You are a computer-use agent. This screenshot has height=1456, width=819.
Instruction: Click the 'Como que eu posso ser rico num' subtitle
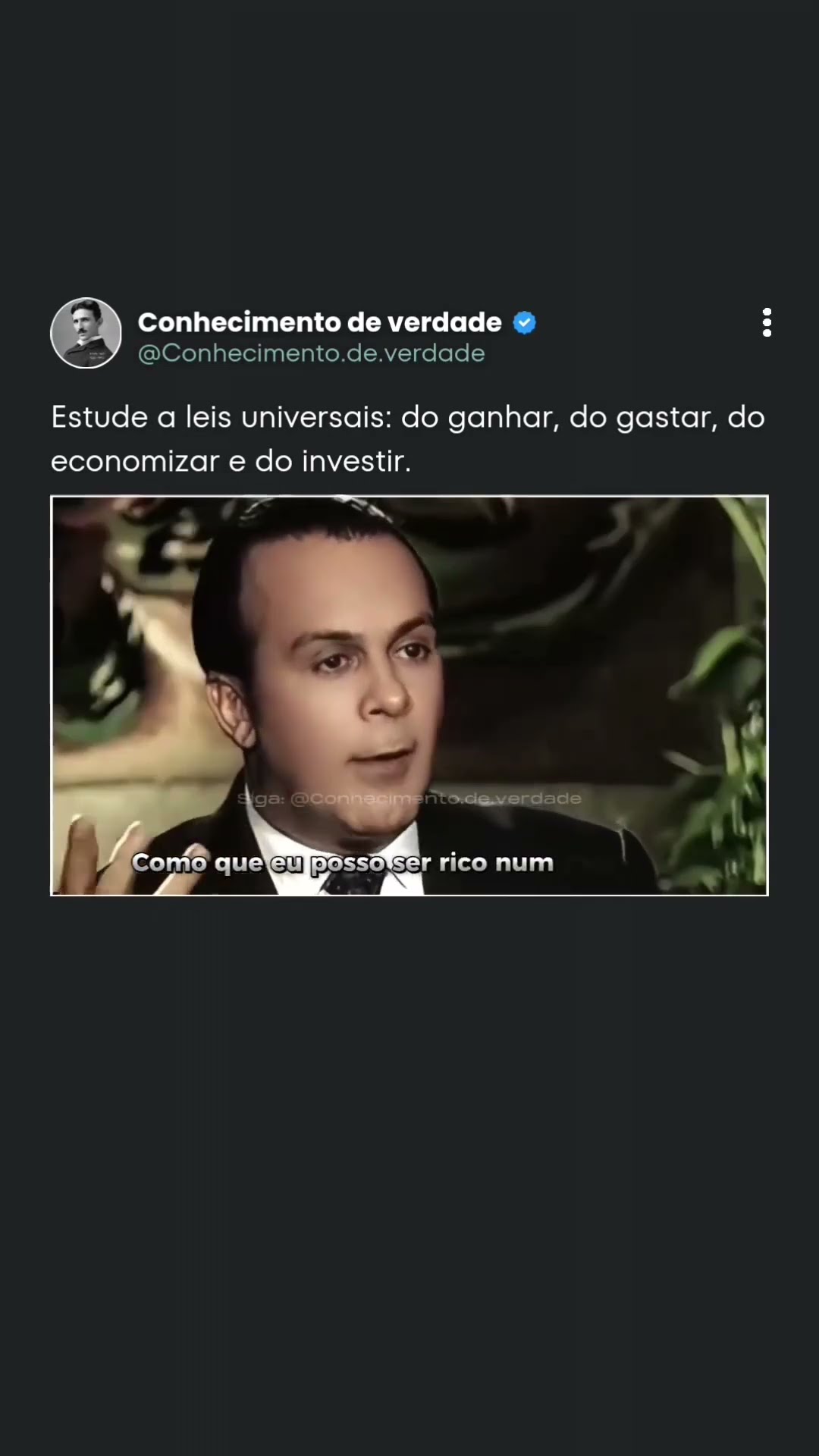point(343,863)
